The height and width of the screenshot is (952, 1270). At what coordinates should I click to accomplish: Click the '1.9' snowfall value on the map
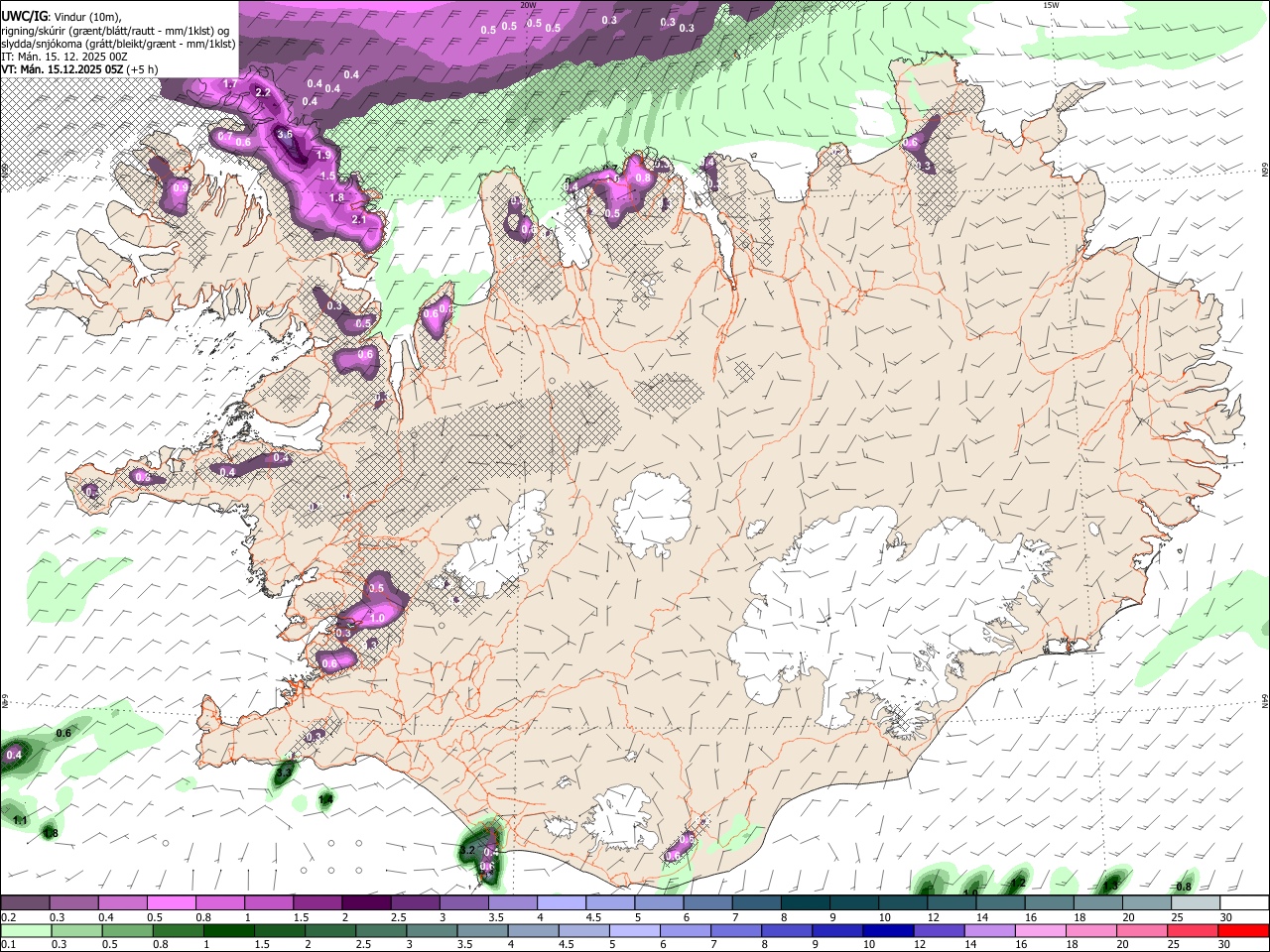click(x=323, y=156)
